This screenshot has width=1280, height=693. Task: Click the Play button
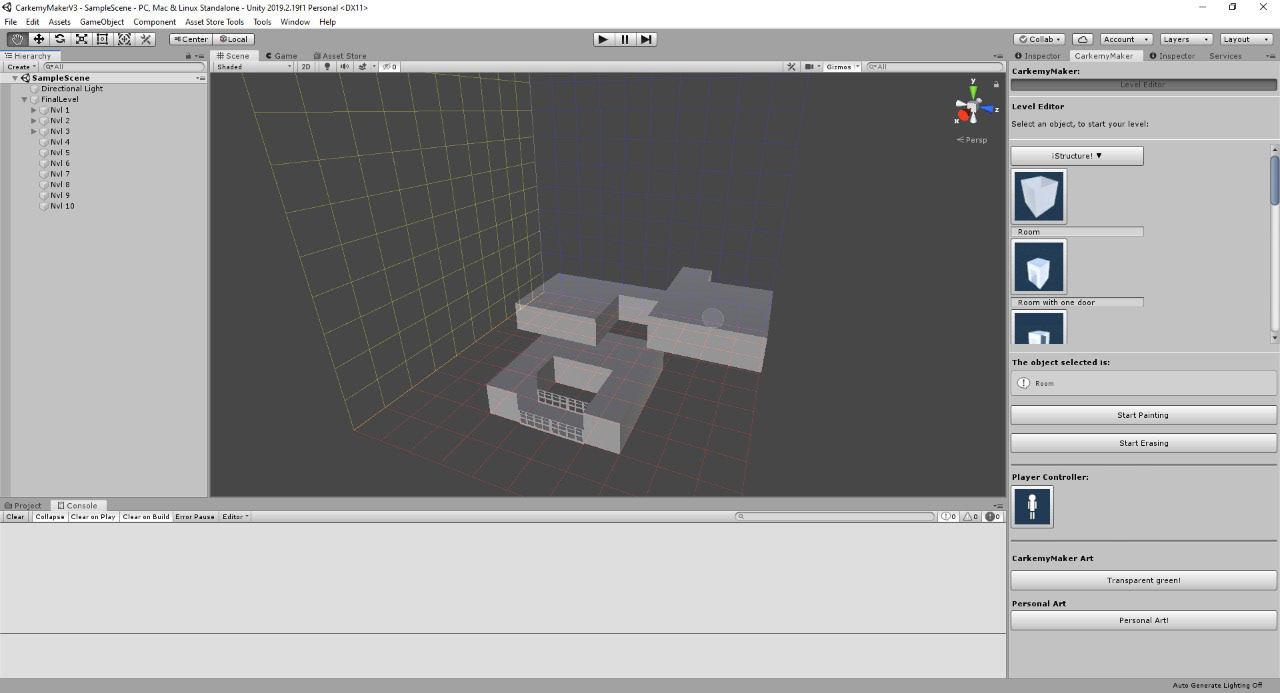602,39
